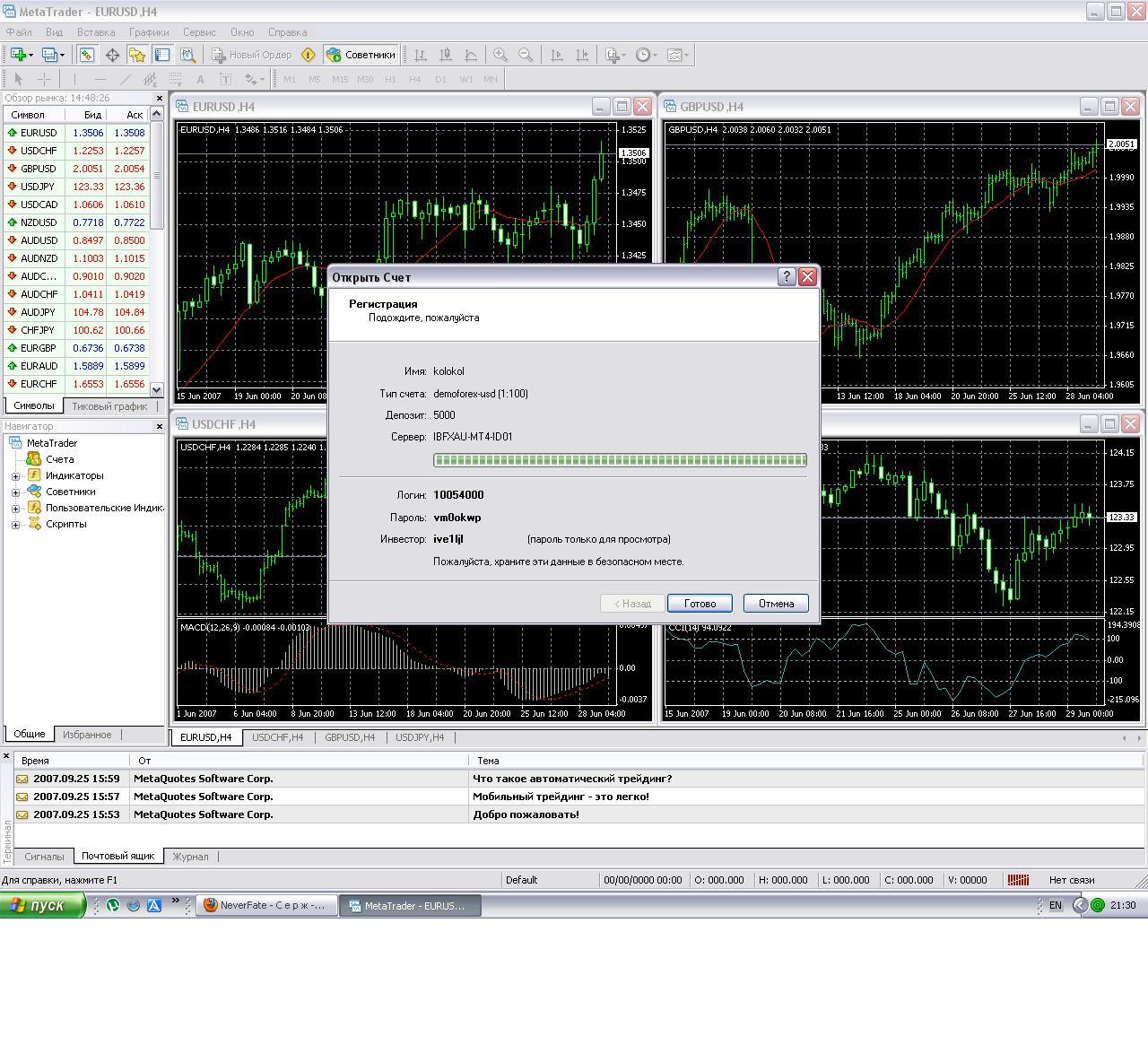
Task: Toggle the Market Watch window icon
Action: (86, 55)
